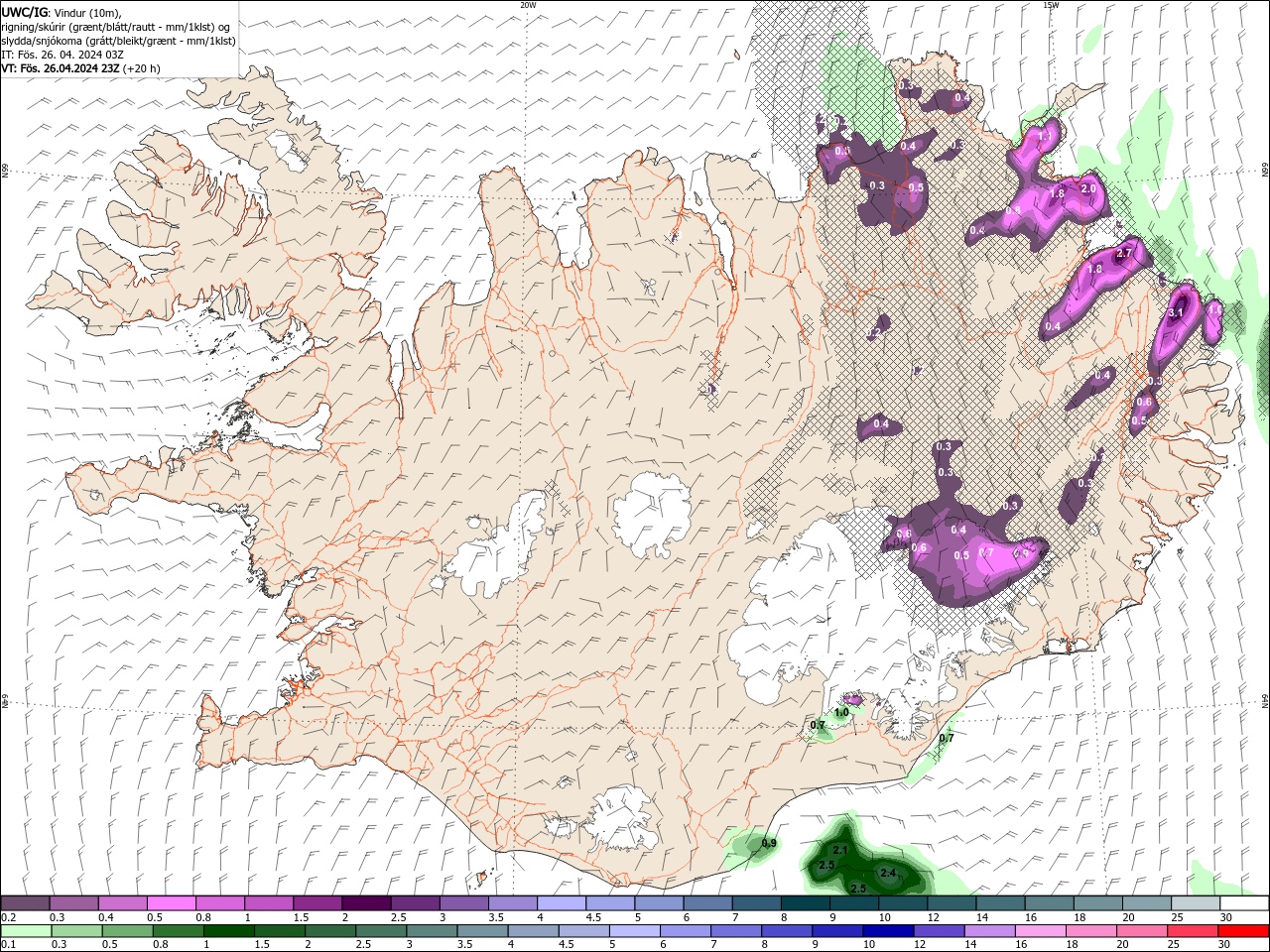The height and width of the screenshot is (952, 1270).
Task: Pick upper scale swatch between 1.5 and 2
Action: [317, 903]
